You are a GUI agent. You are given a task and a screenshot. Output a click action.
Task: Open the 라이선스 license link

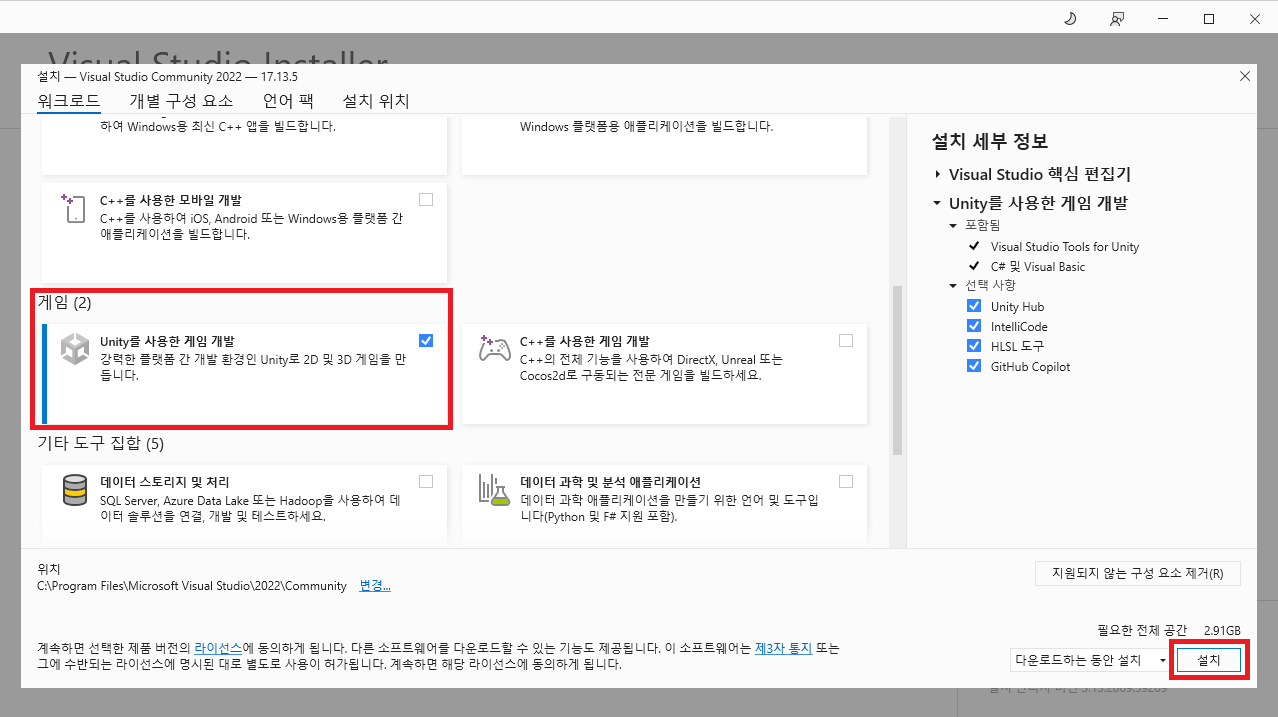(219, 647)
